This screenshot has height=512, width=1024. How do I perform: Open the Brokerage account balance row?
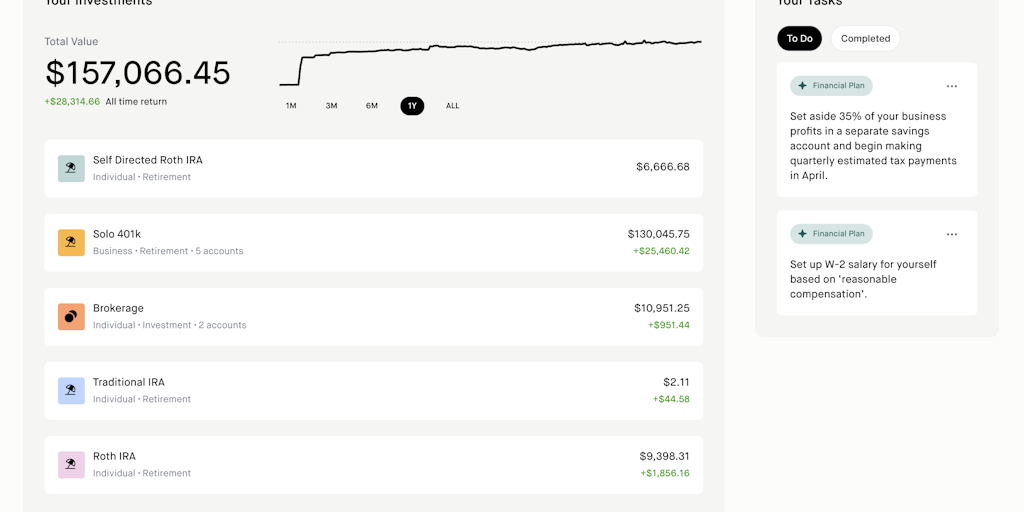pyautogui.click(x=373, y=316)
